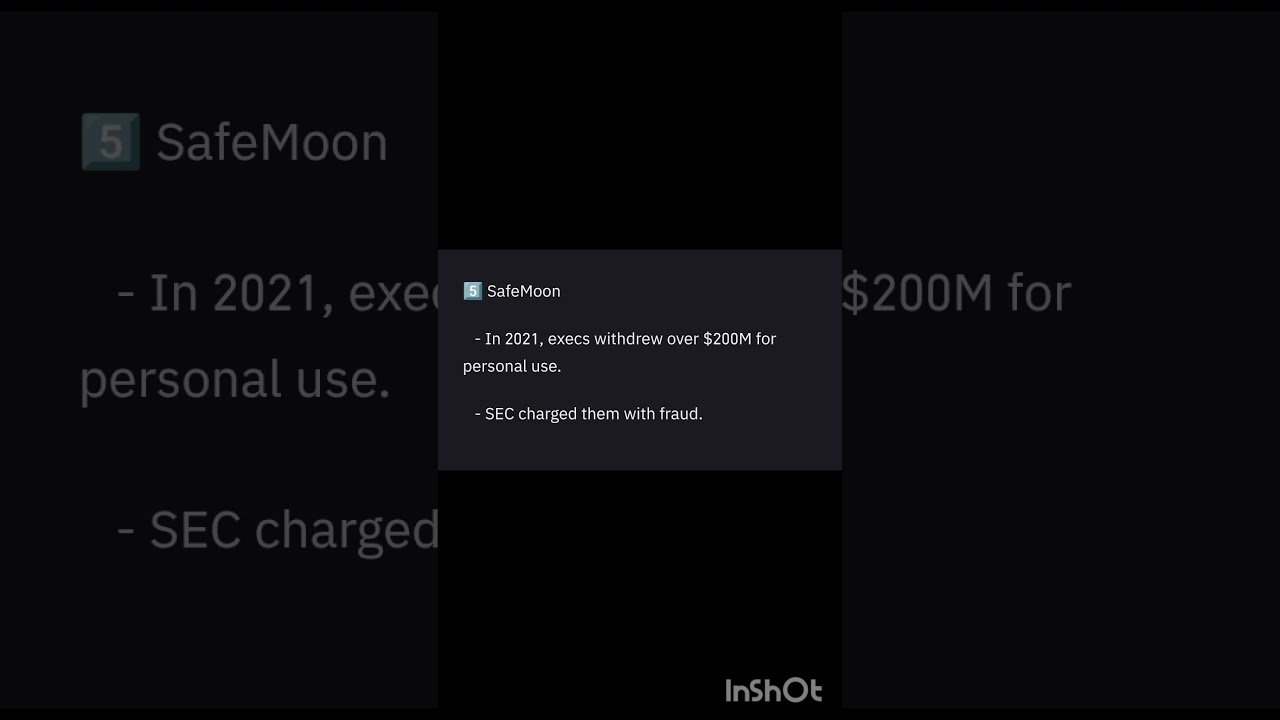Click the small number 5 keycap emoji
The image size is (1280, 720).
472,291
